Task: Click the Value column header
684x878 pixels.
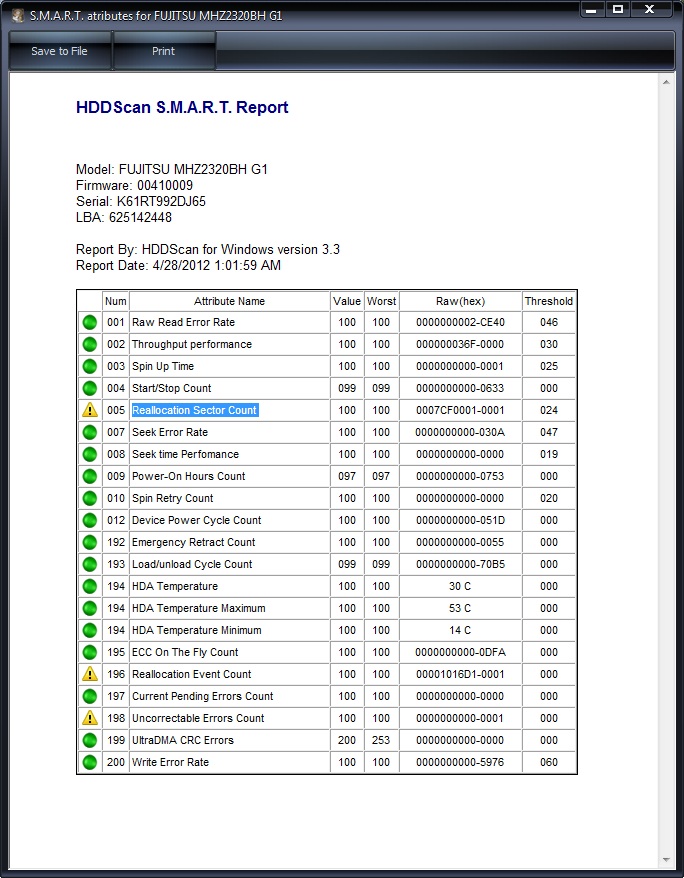Action: [x=347, y=301]
